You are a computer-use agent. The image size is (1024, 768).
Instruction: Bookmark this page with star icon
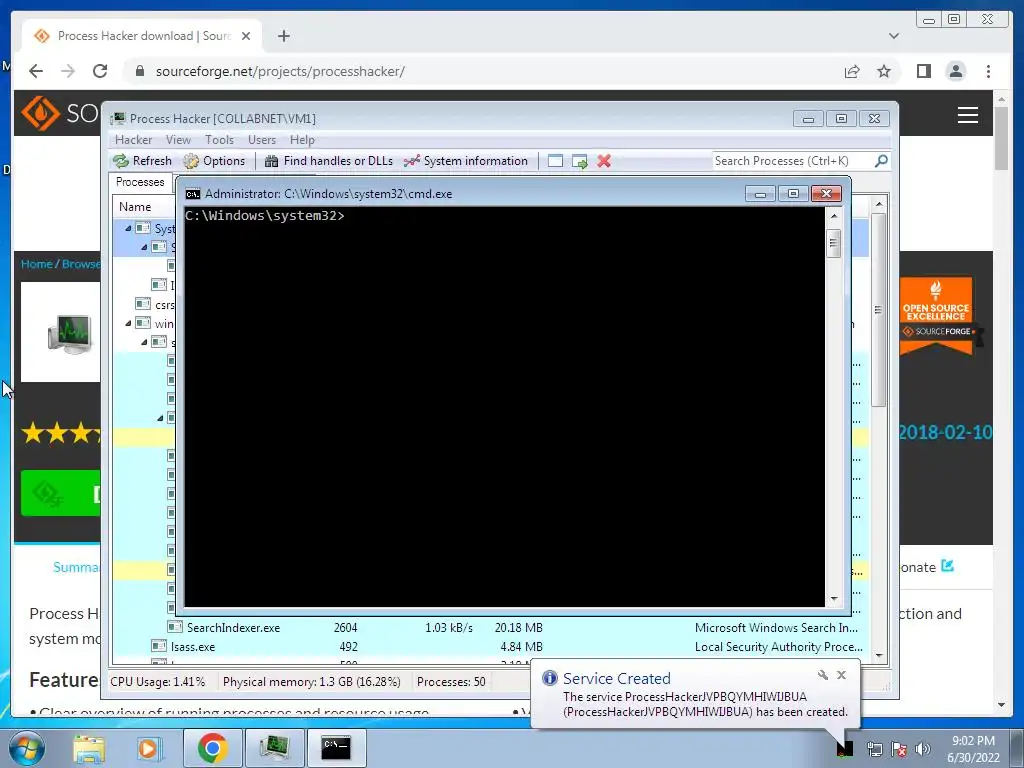pos(884,71)
